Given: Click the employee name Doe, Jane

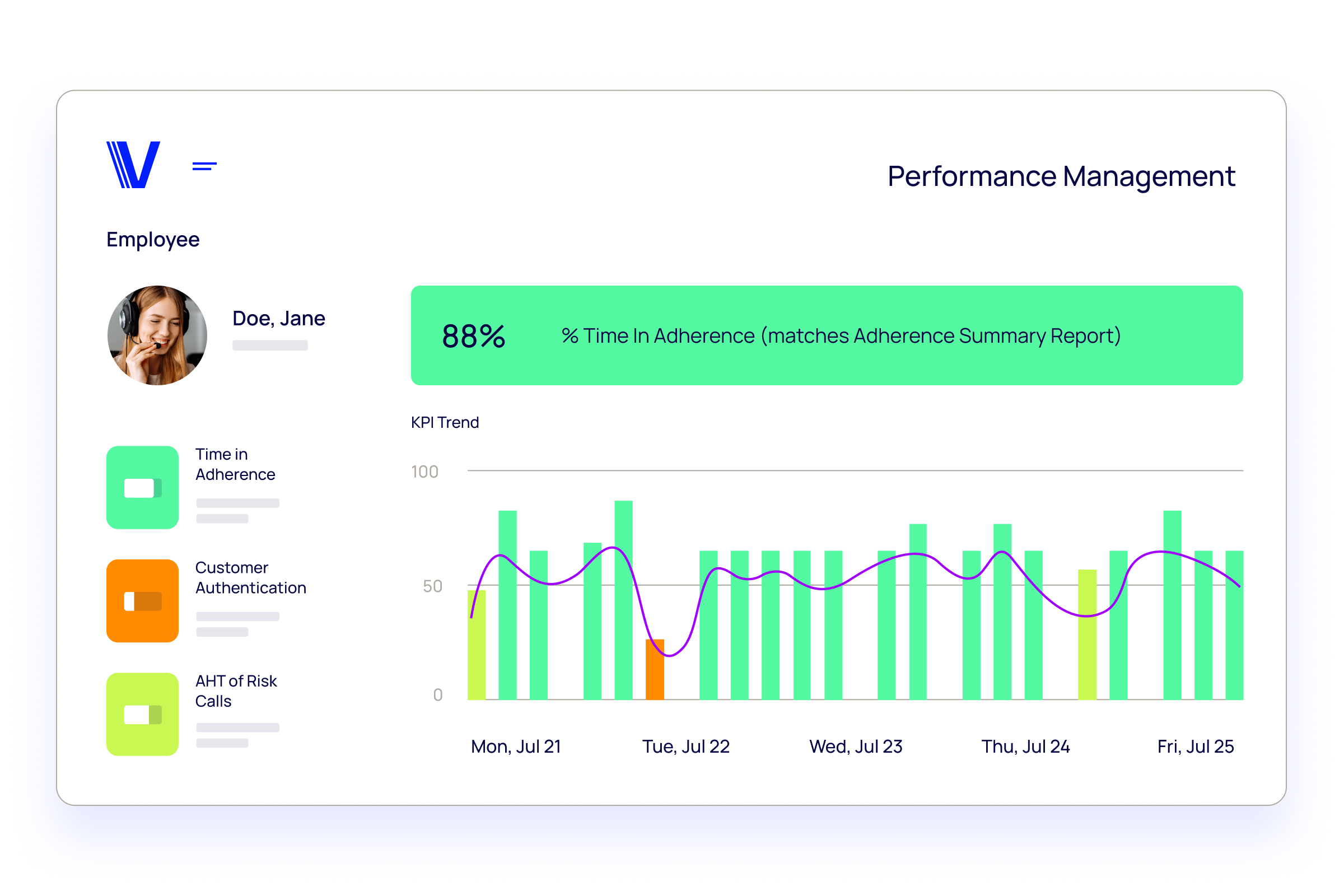Looking at the screenshot, I should 279,319.
